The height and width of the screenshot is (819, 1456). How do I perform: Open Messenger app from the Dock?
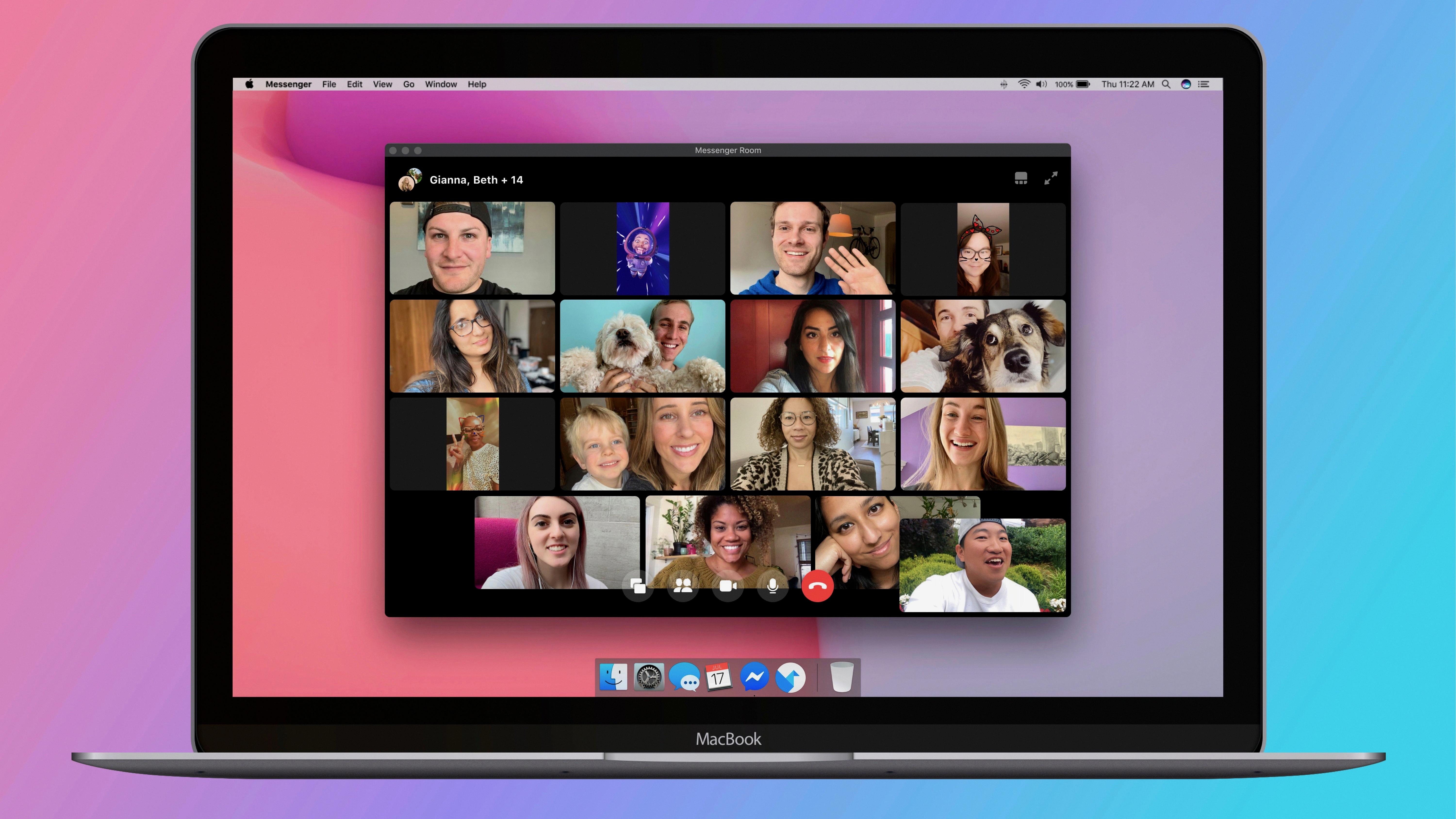tap(755, 677)
